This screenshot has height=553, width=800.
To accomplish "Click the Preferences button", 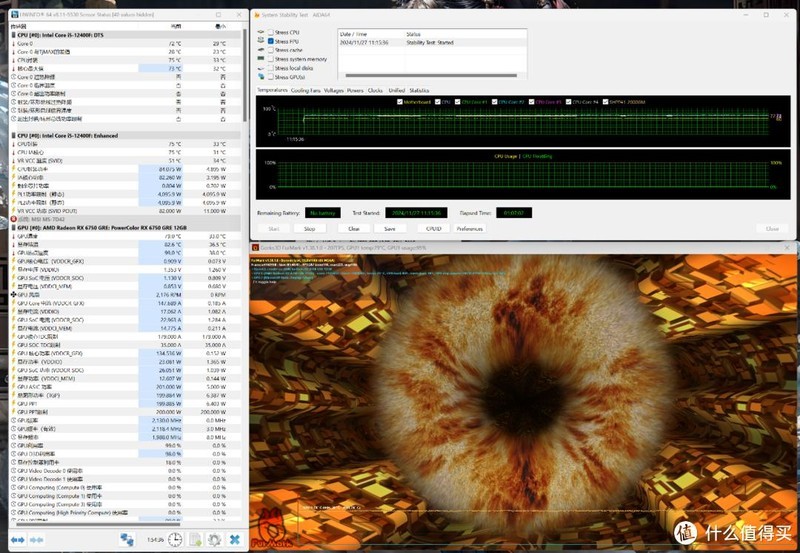I will 469,228.
